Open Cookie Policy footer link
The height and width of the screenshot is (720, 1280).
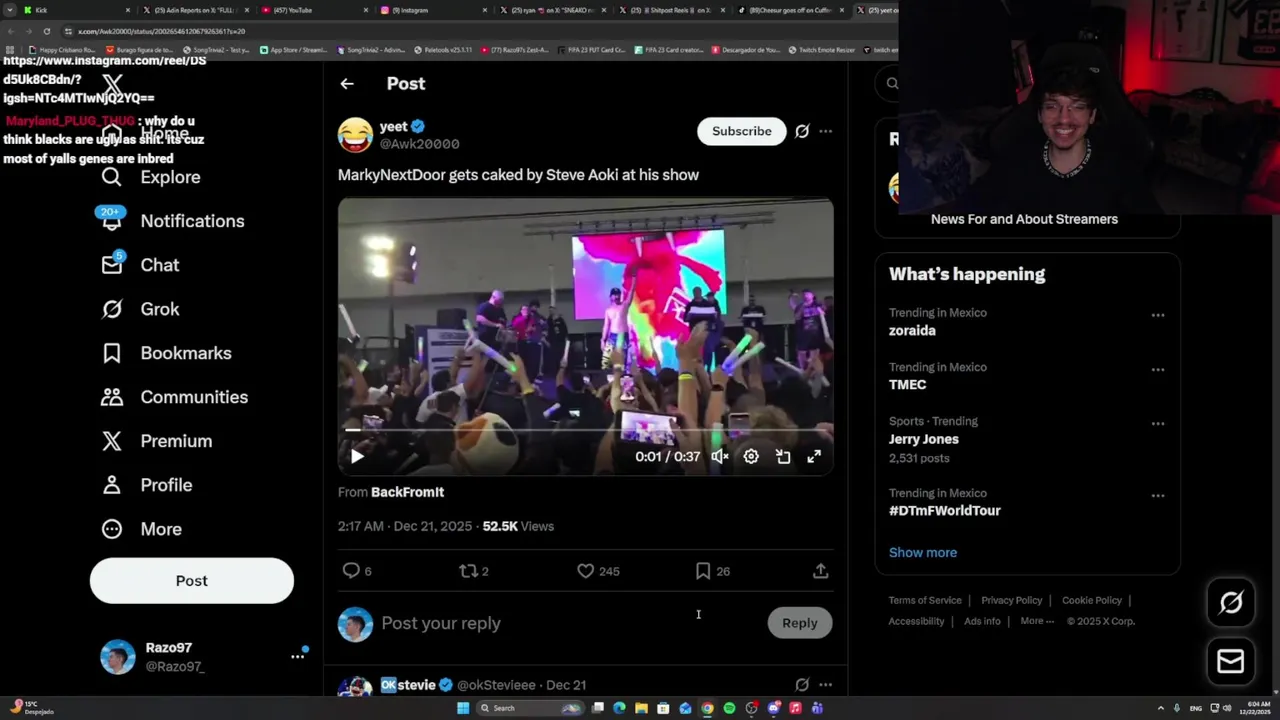[1092, 601]
